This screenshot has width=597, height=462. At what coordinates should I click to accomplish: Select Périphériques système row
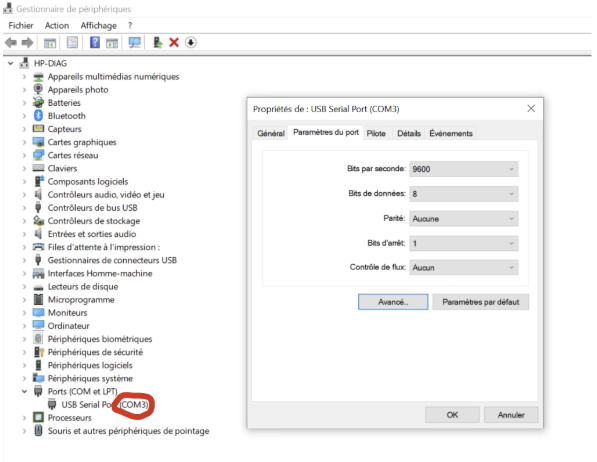[83, 378]
